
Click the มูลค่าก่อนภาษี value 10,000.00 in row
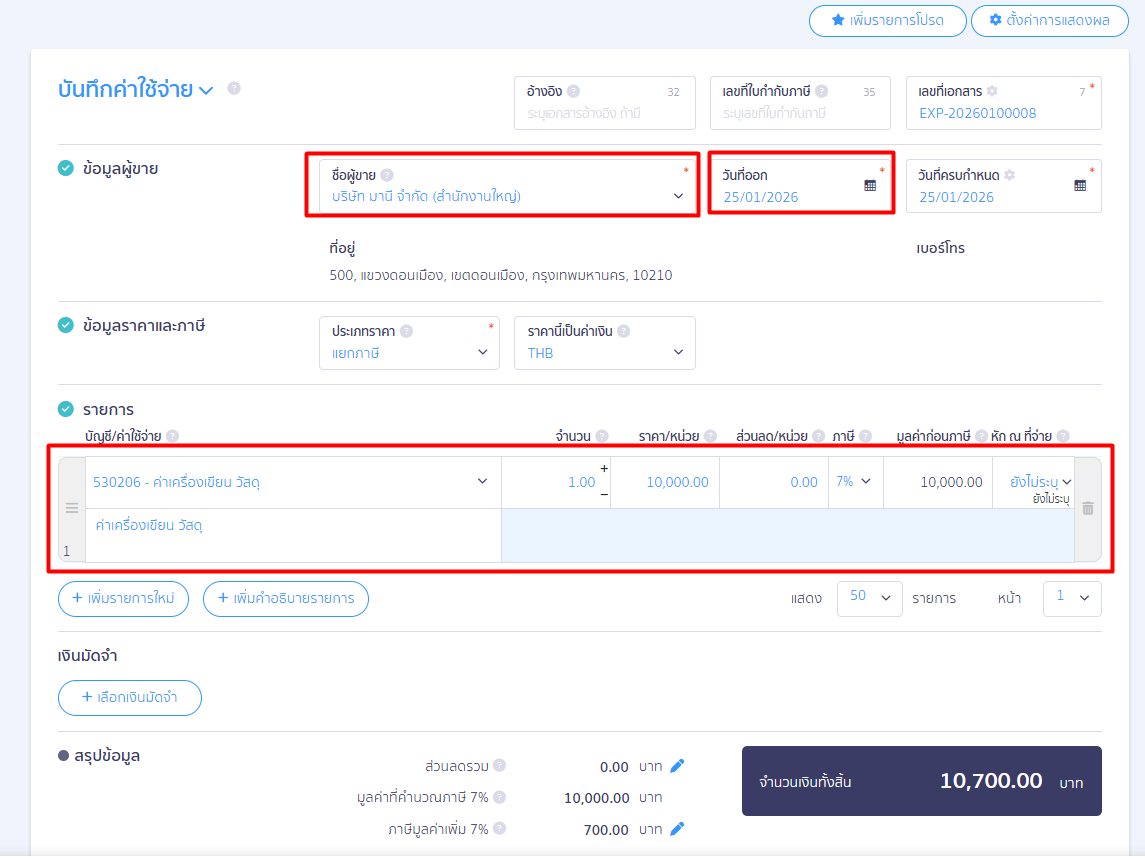coord(951,482)
